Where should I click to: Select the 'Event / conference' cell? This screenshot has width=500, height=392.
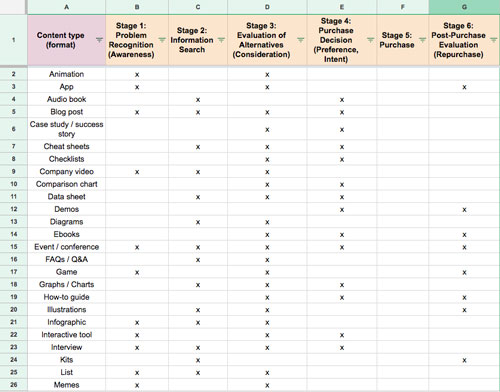[x=66, y=247]
